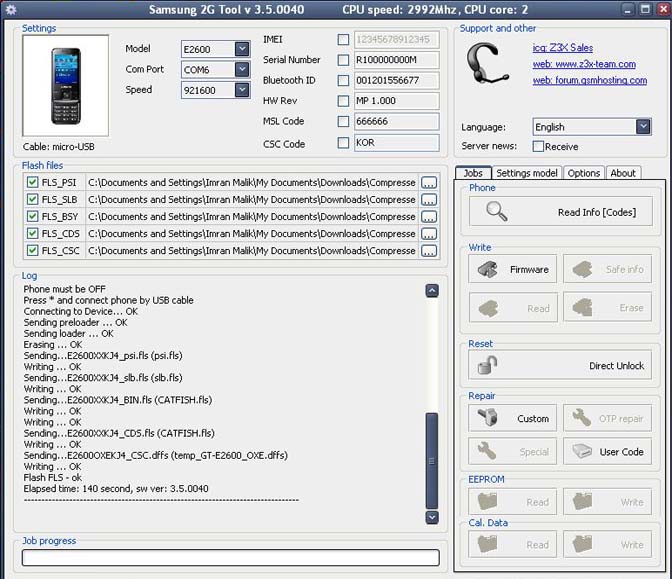The width and height of the screenshot is (672, 579).
Task: Switch to the Settings model tab
Action: (526, 173)
